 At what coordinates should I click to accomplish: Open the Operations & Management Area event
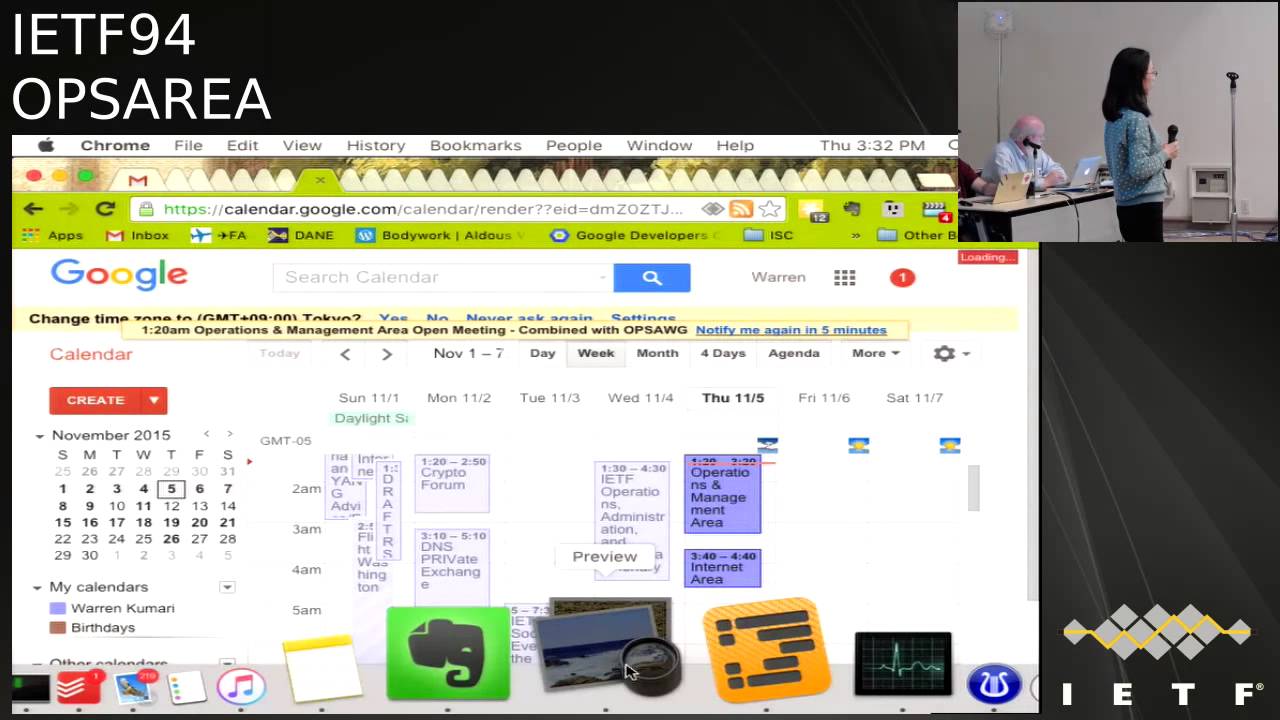pos(722,494)
